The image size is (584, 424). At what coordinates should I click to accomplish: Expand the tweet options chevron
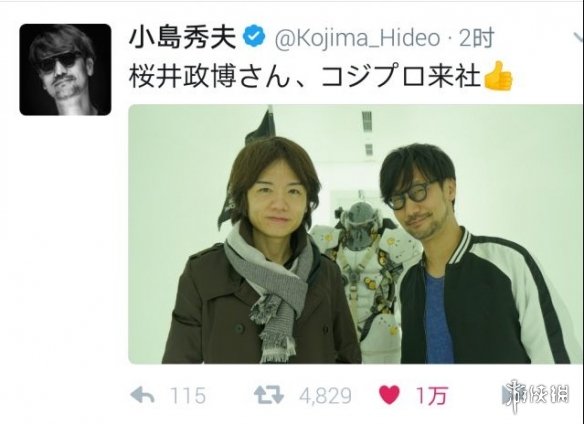pos(578,37)
